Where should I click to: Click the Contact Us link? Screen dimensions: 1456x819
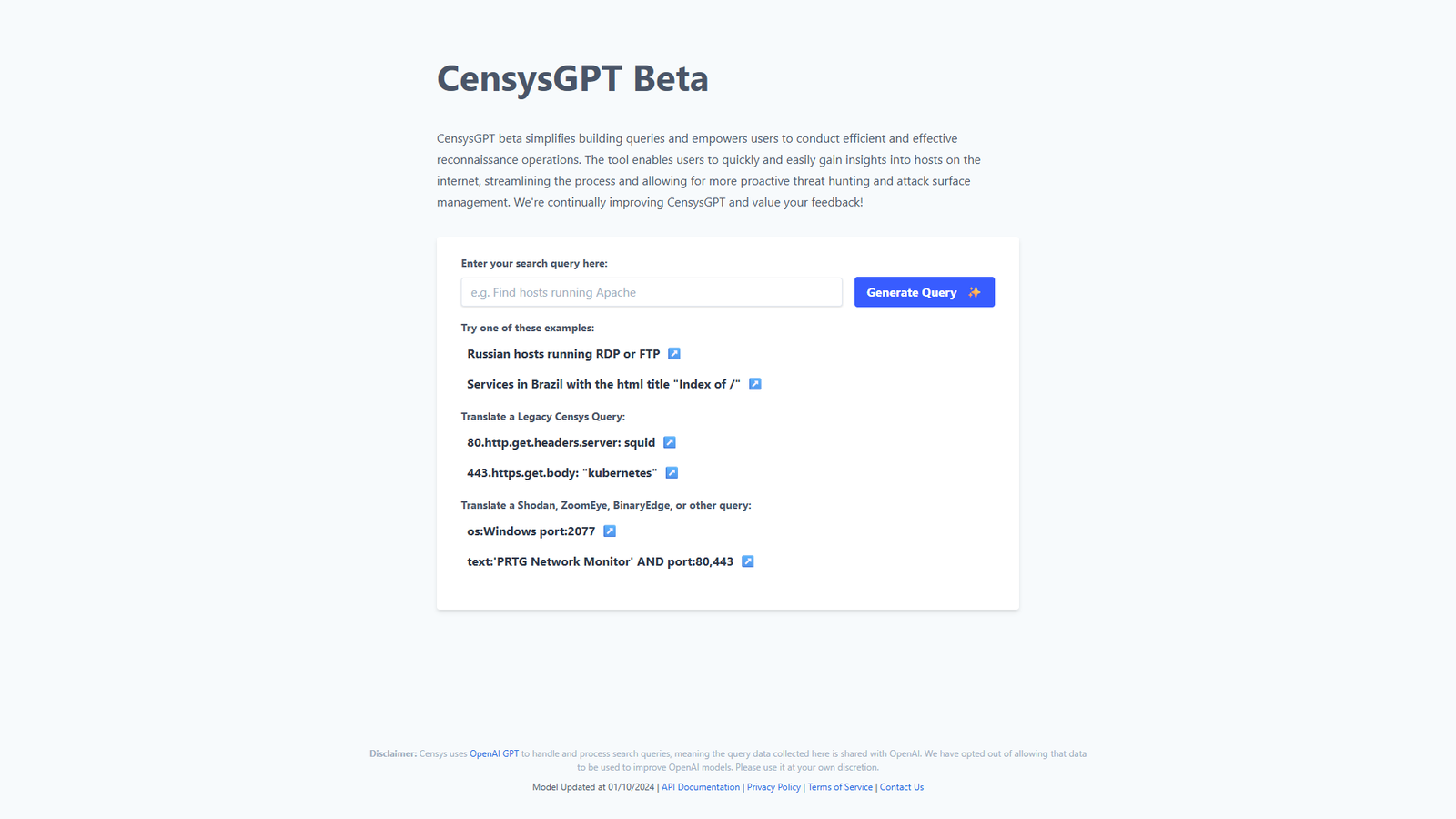[901, 786]
